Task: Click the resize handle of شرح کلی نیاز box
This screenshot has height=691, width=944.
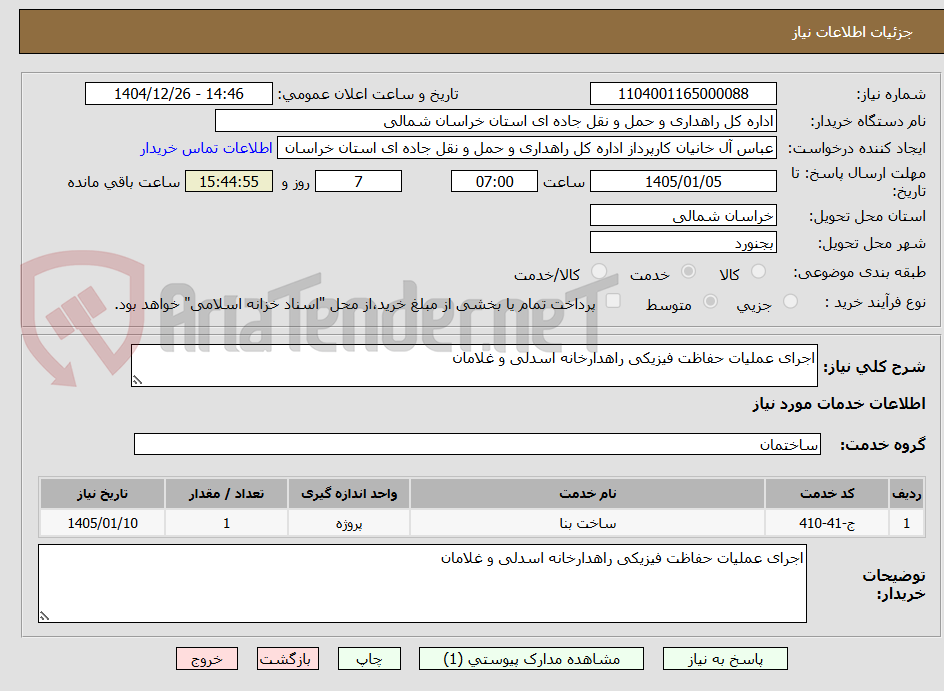Action: coord(137,380)
